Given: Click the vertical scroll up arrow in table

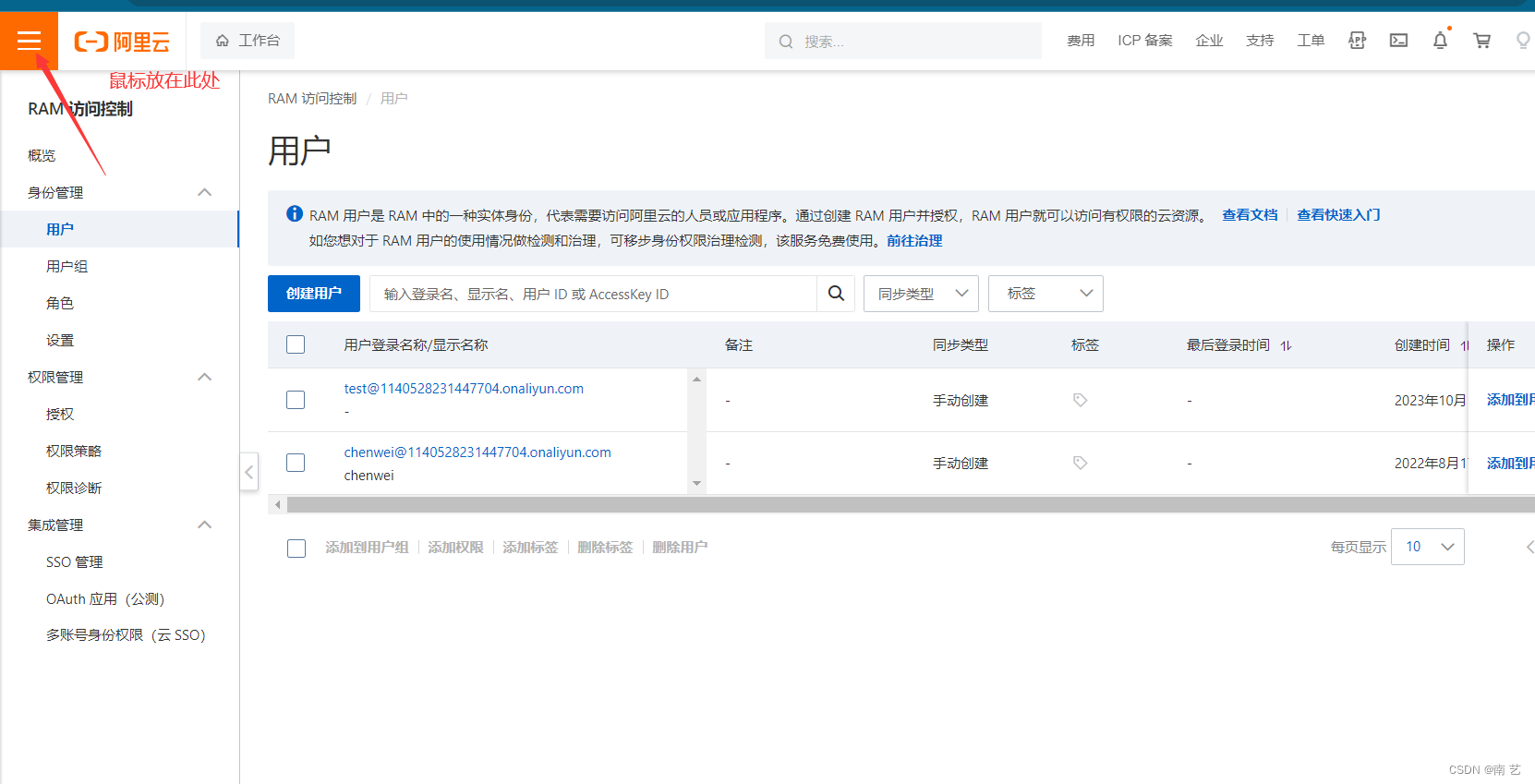Looking at the screenshot, I should [x=697, y=379].
